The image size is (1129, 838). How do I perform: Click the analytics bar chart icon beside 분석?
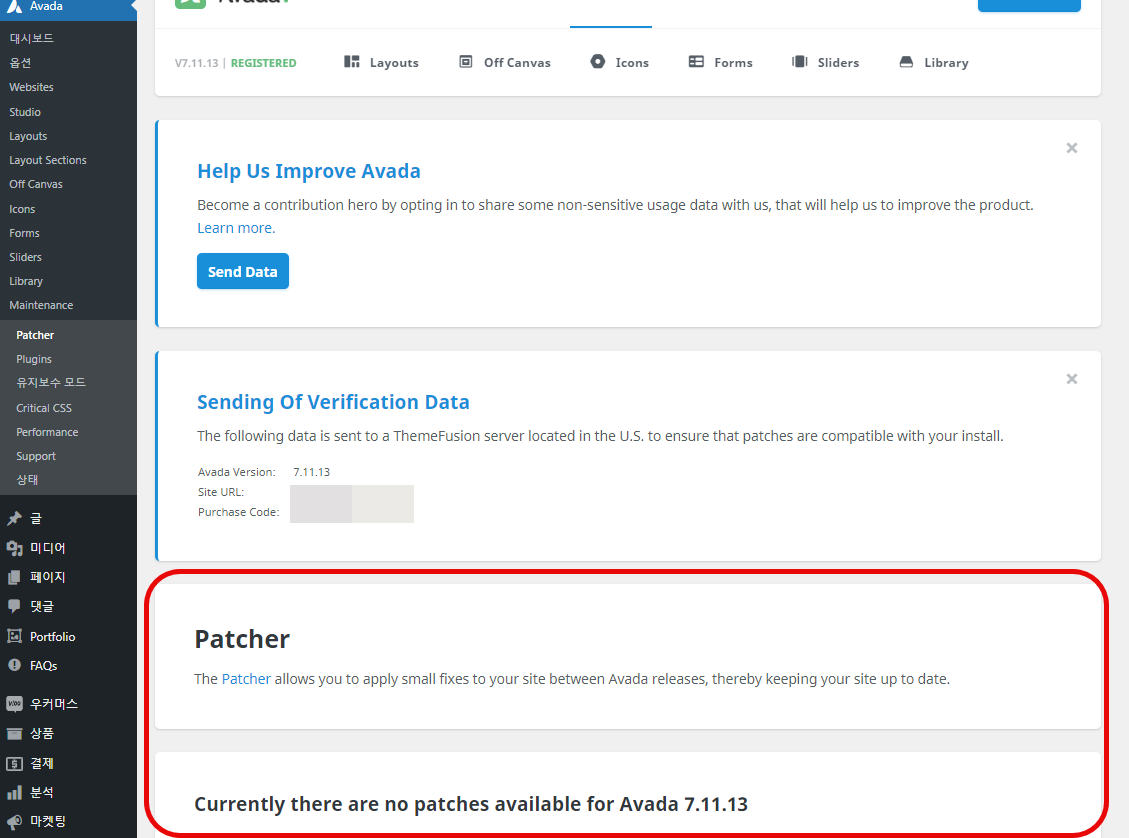click(x=14, y=793)
